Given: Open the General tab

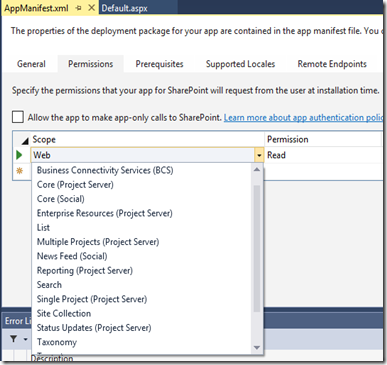Looking at the screenshot, I should [31, 64].
